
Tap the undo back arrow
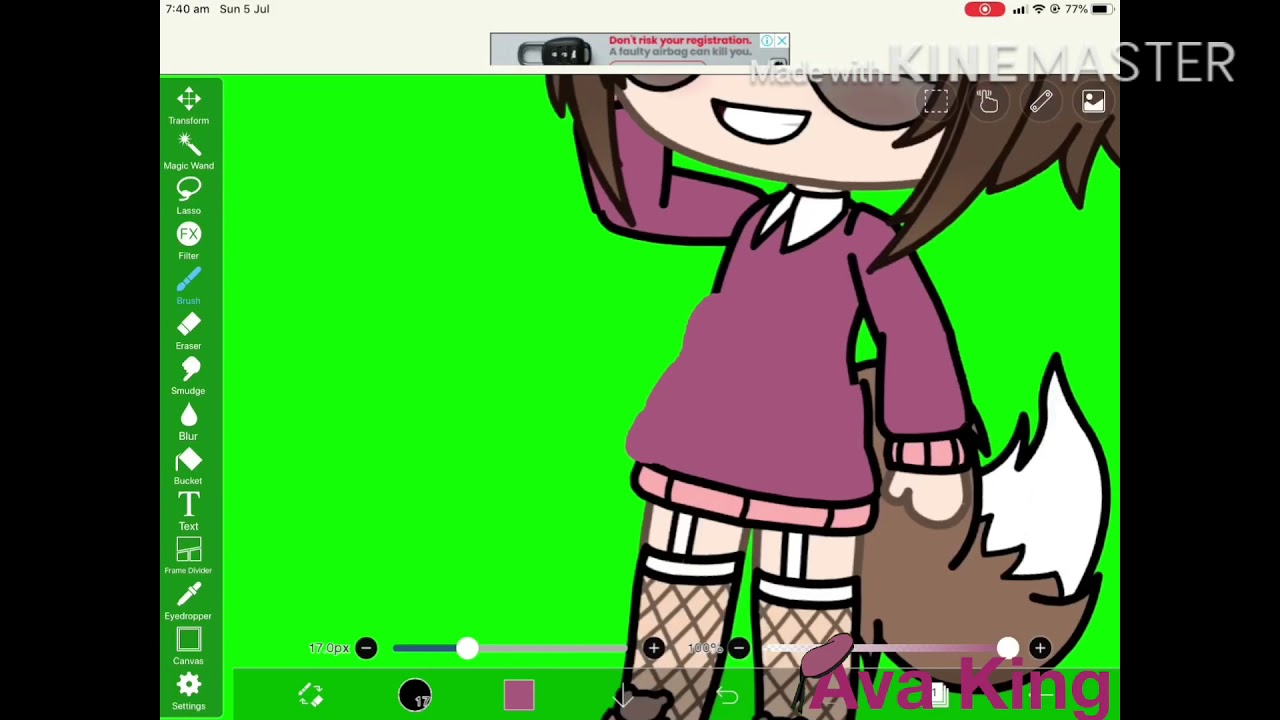click(727, 696)
